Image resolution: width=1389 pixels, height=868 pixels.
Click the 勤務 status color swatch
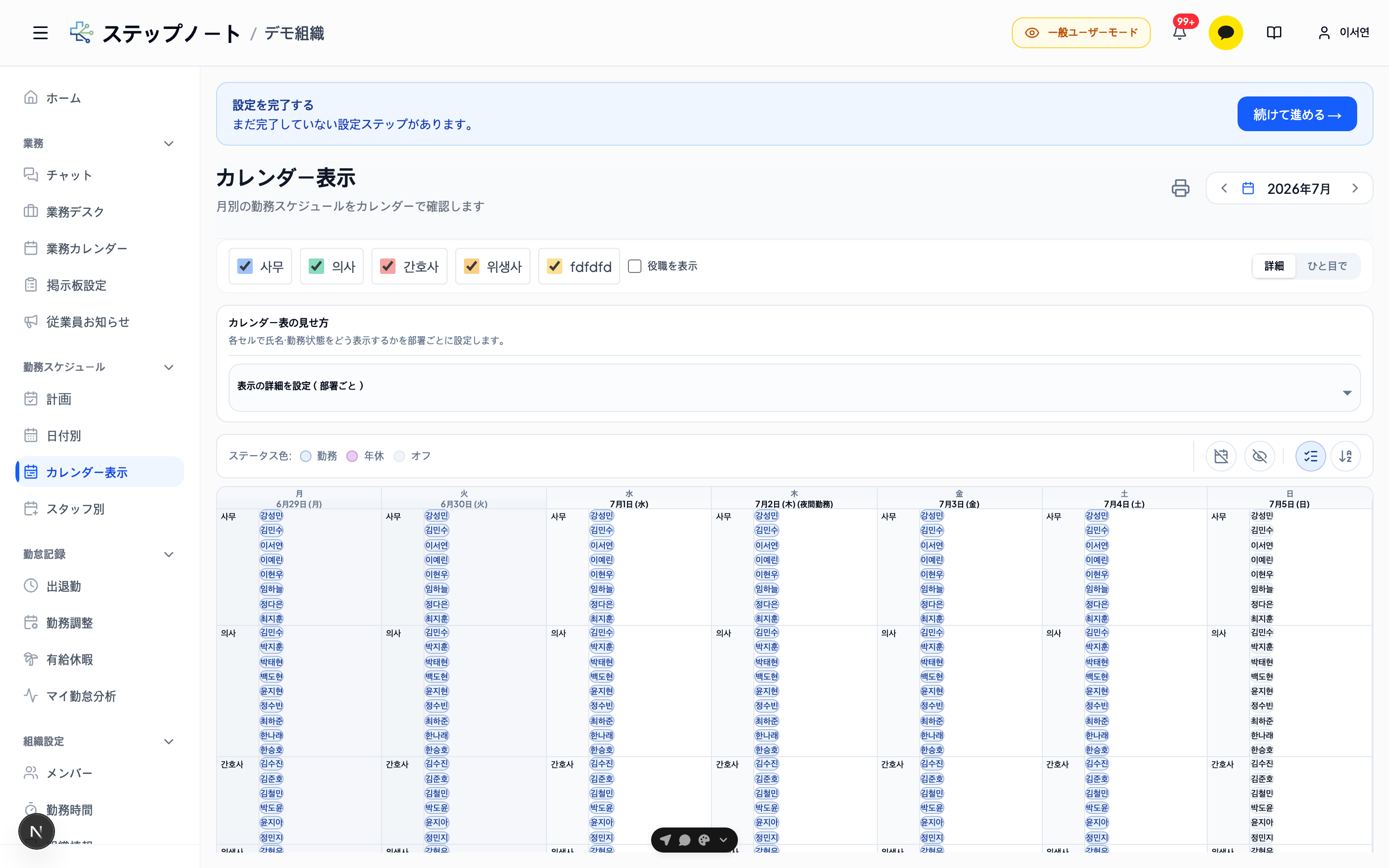(x=306, y=456)
